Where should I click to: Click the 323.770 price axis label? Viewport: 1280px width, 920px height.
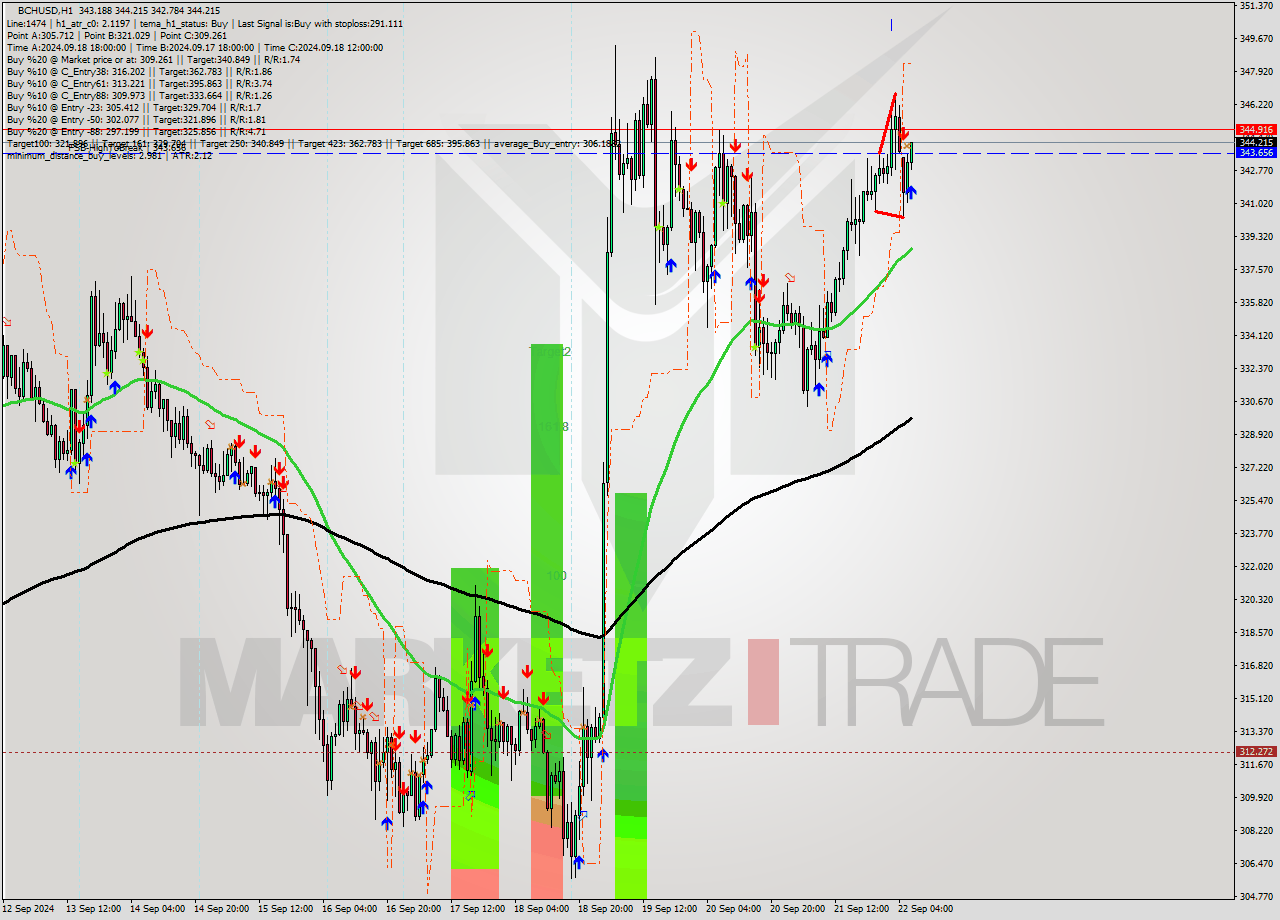(x=1256, y=534)
